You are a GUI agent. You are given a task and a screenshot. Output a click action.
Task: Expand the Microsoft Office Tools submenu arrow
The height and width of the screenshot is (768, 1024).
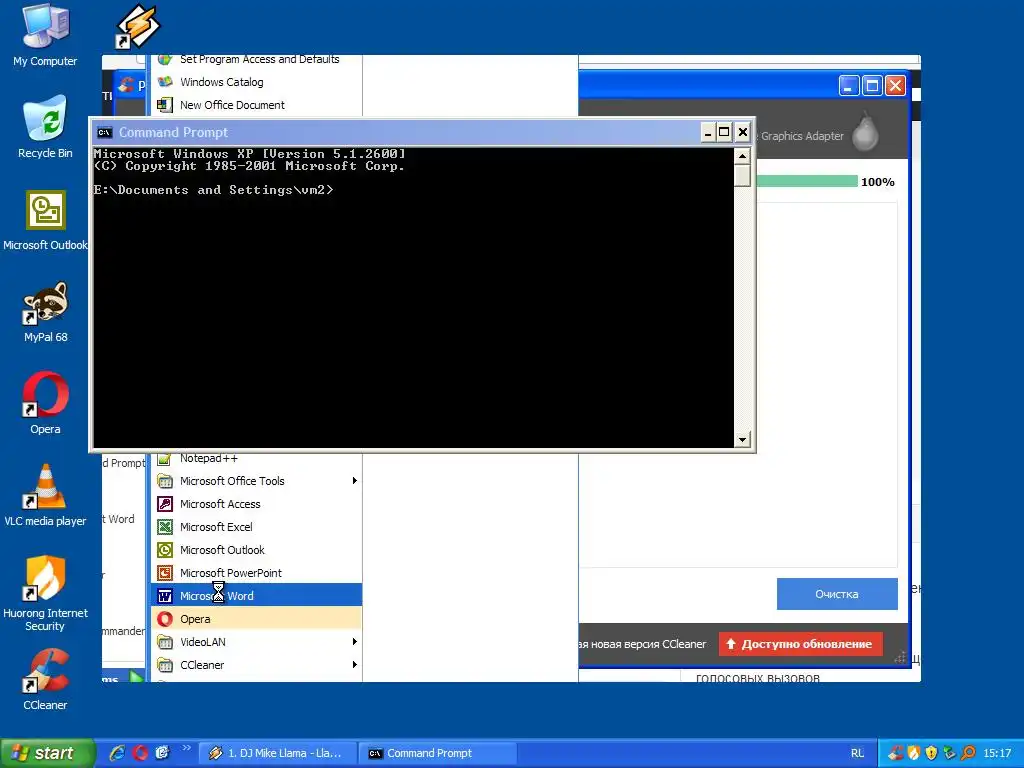click(x=355, y=481)
